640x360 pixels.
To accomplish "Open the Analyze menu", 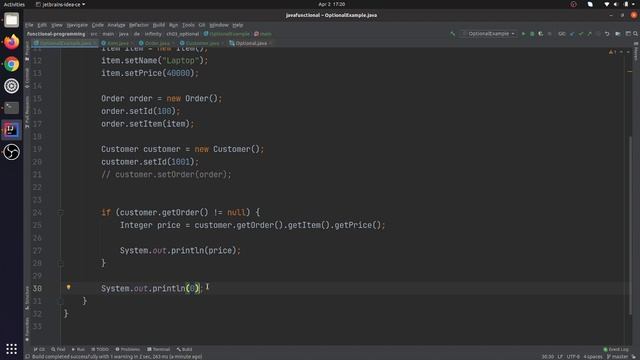I will 116,25.
